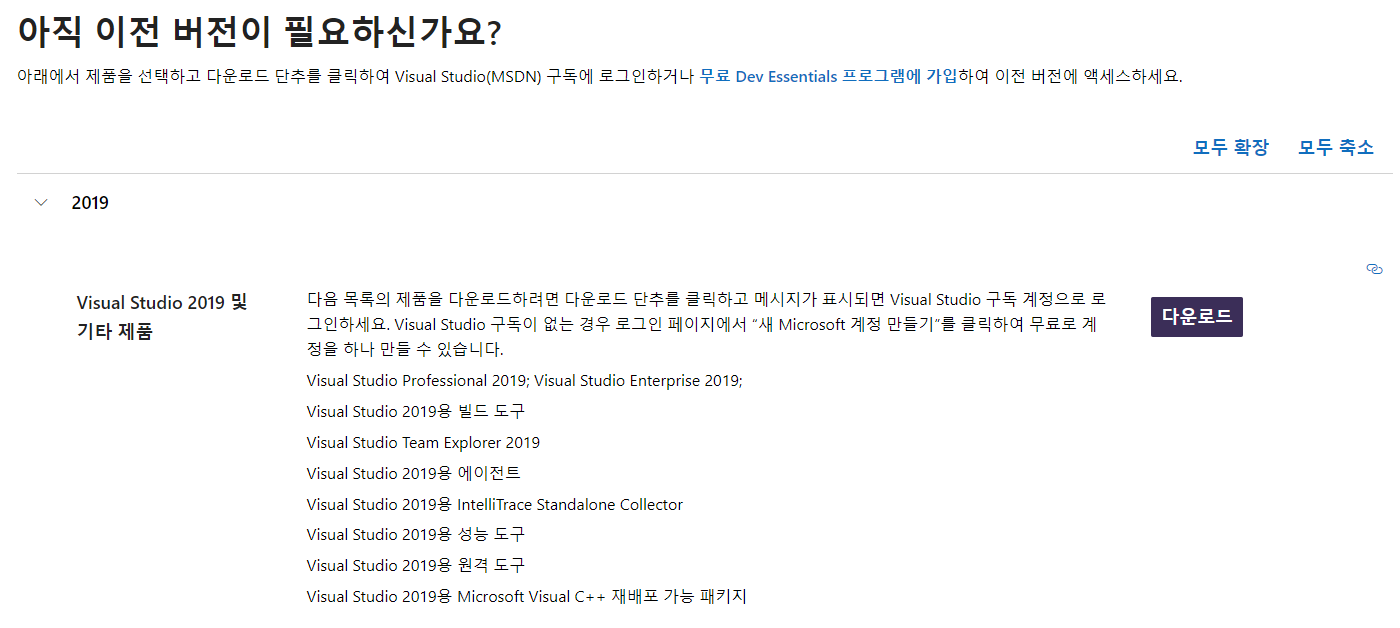Select Visual Studio 2019용 빌드 도구 text

point(416,412)
